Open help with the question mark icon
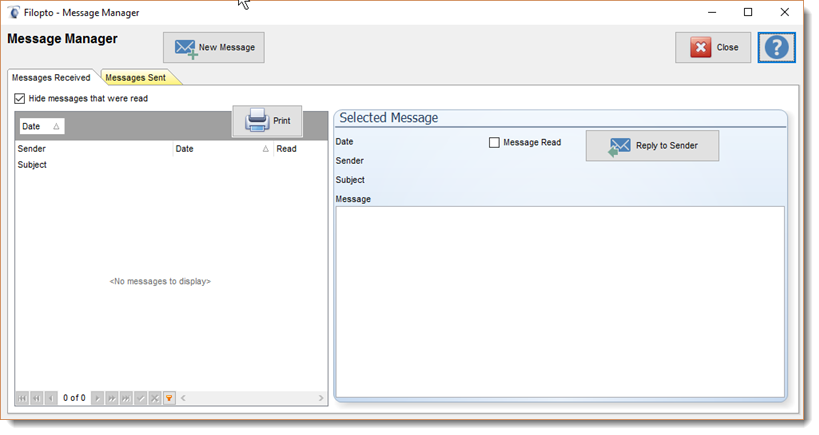Screen dimensions: 819x435 pyautogui.click(x=777, y=47)
